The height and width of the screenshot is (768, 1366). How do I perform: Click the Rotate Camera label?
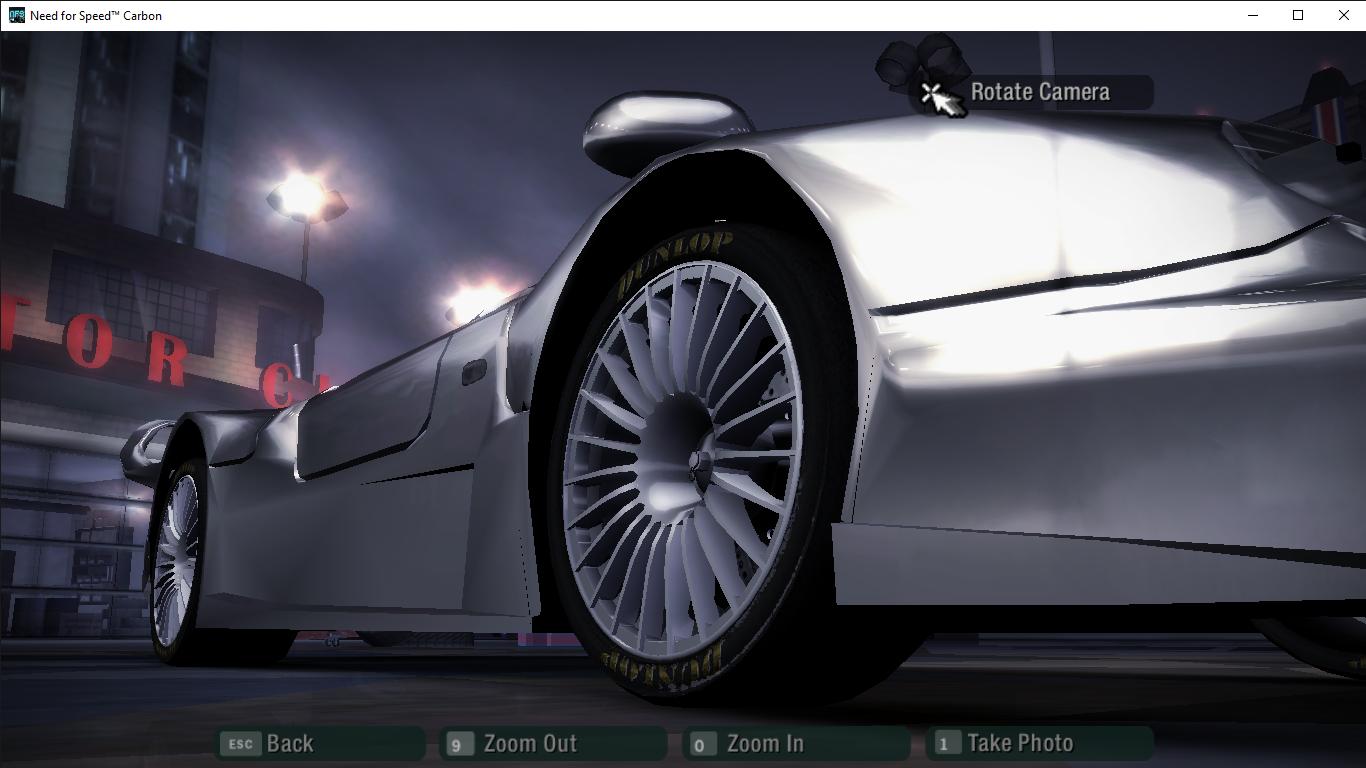(x=1040, y=92)
